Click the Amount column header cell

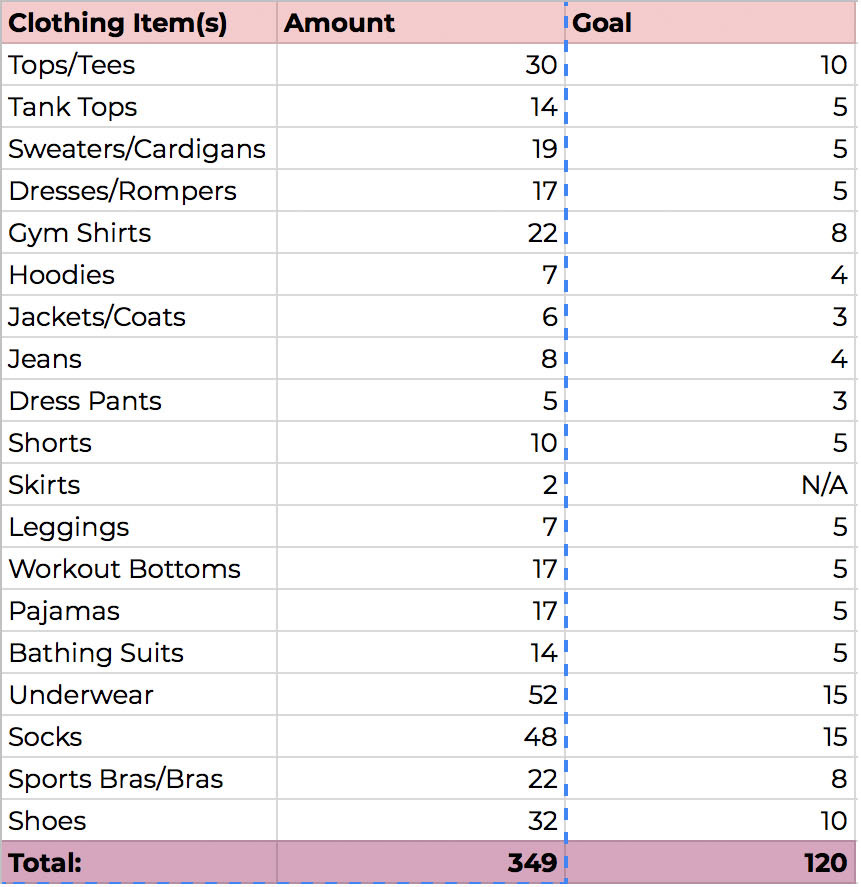click(420, 23)
